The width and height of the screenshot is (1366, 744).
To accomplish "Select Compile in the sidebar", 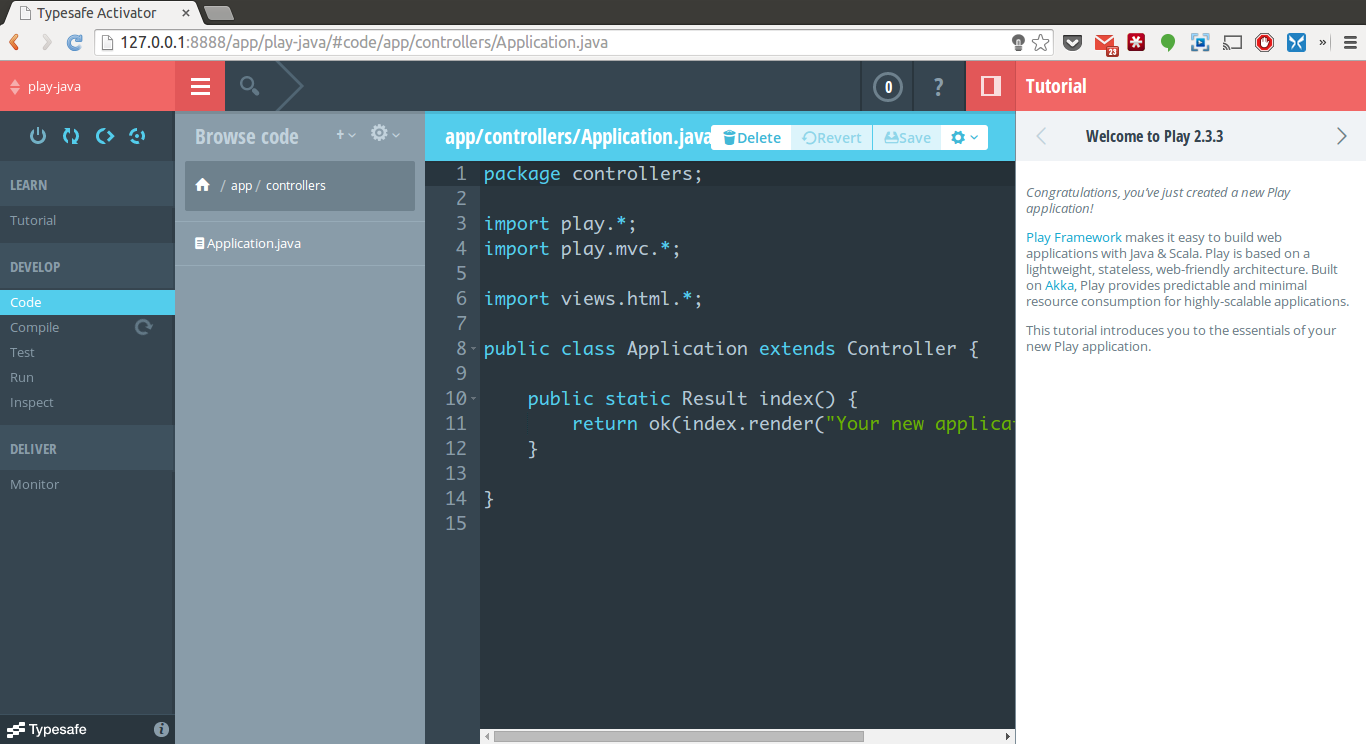I will [x=35, y=327].
